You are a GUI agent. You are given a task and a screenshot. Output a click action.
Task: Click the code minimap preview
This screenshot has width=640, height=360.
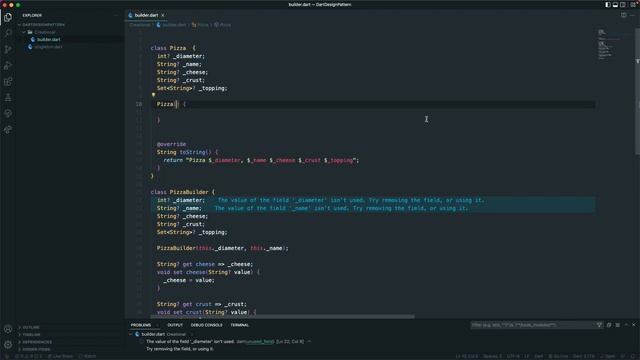point(608,45)
